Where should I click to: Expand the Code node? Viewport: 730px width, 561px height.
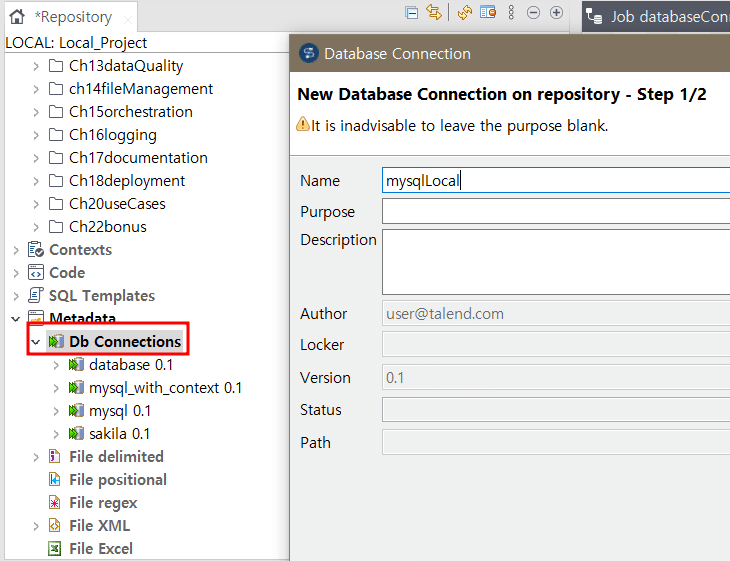tap(16, 273)
